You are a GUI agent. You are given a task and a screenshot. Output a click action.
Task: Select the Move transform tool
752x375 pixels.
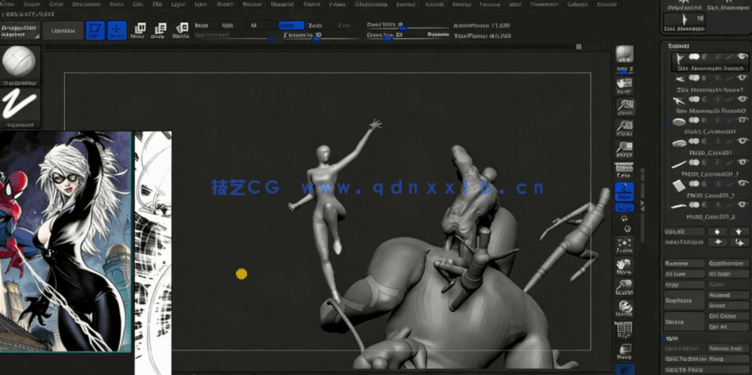click(138, 31)
